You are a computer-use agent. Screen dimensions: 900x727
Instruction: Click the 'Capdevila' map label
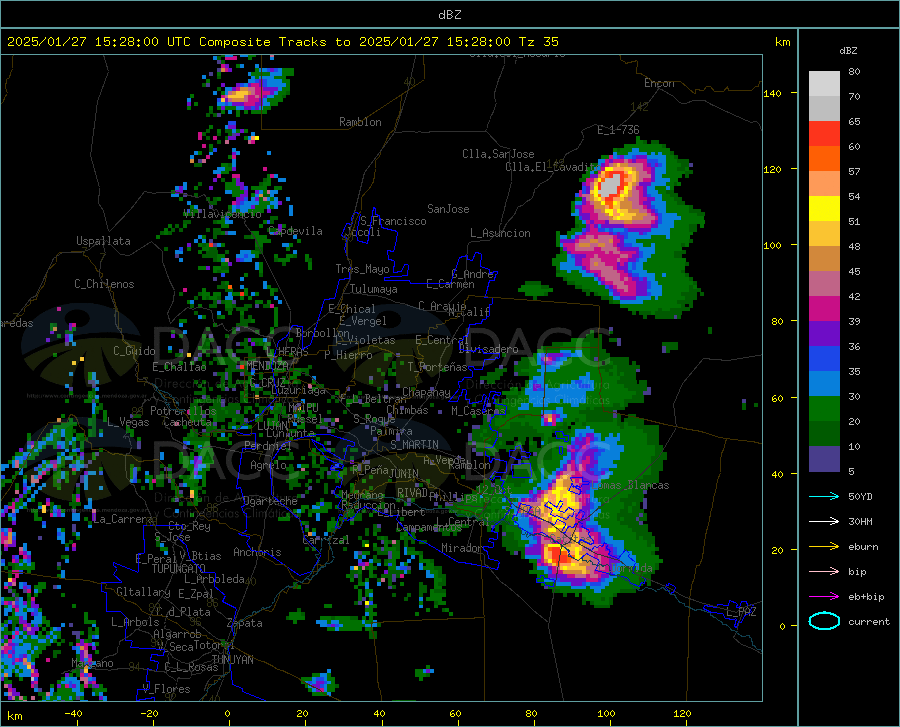pos(295,231)
